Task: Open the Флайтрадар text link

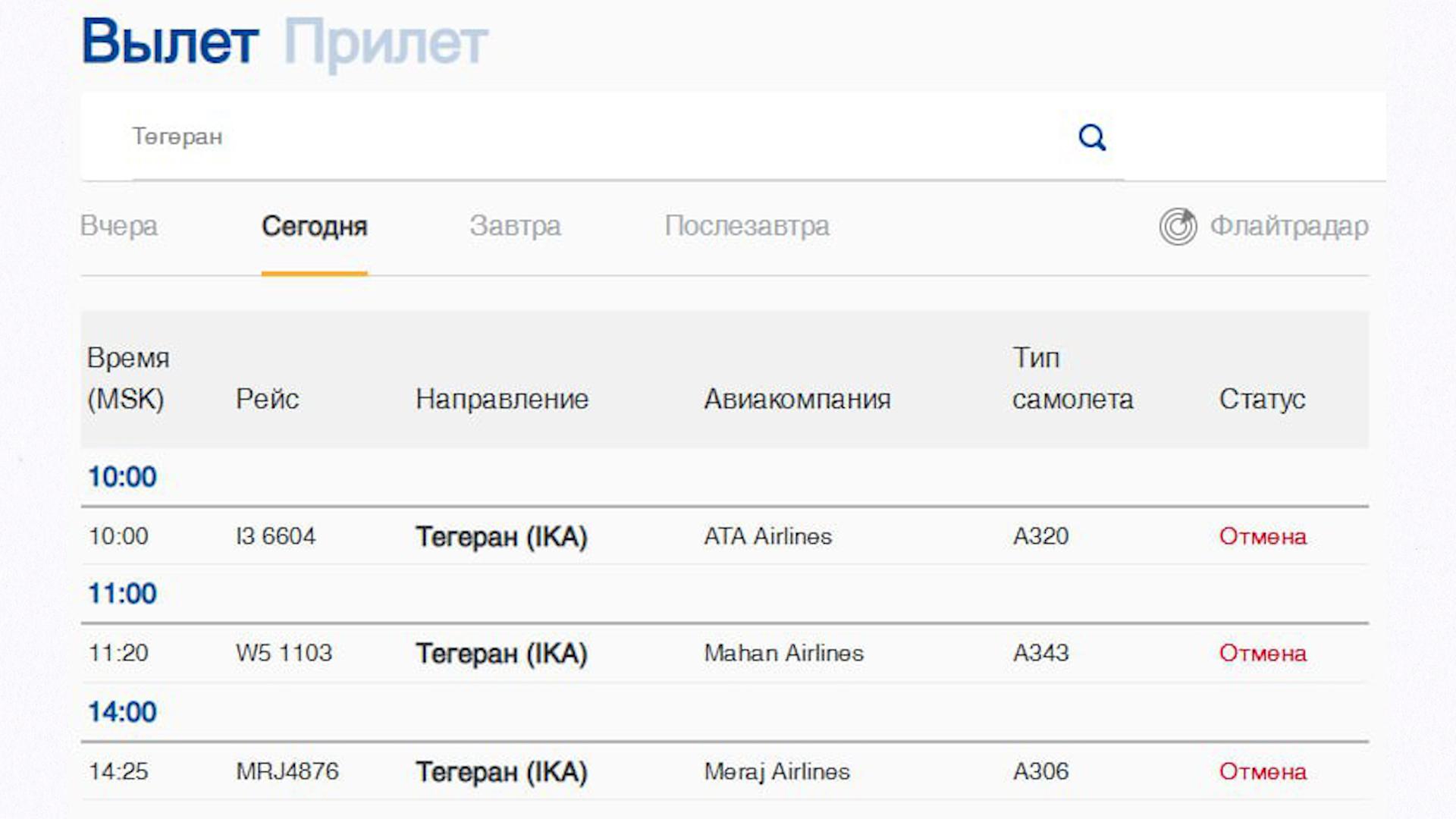Action: (x=1288, y=226)
